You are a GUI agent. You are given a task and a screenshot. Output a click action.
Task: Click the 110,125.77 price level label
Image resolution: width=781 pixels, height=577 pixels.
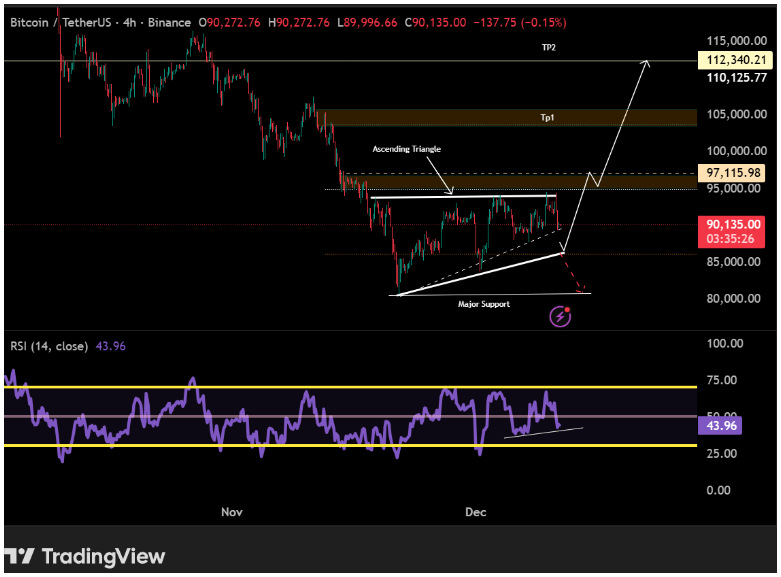(x=737, y=78)
